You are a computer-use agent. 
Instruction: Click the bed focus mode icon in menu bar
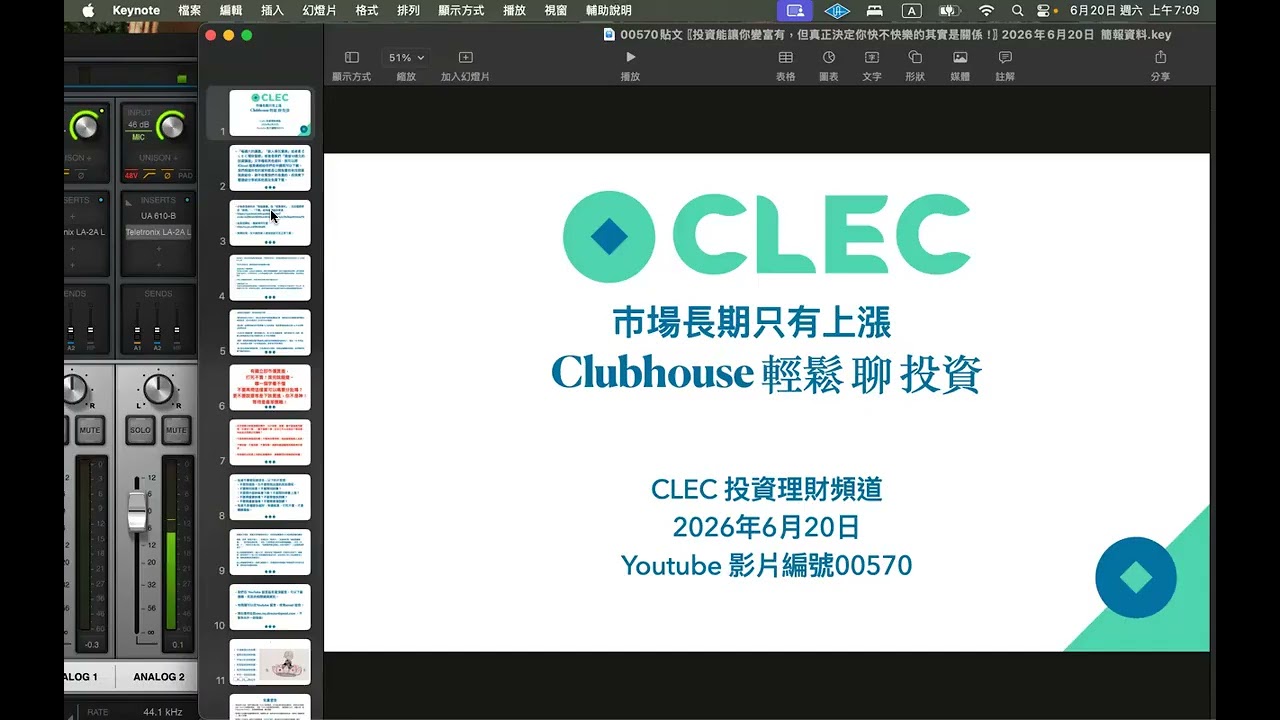coord(875,10)
